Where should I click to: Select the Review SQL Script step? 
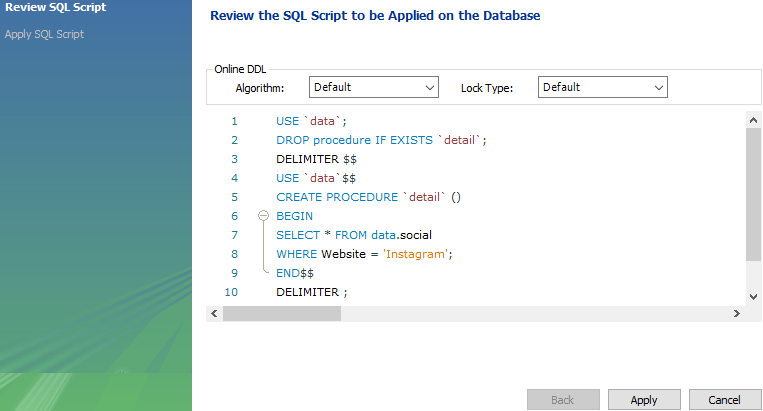(x=55, y=7)
